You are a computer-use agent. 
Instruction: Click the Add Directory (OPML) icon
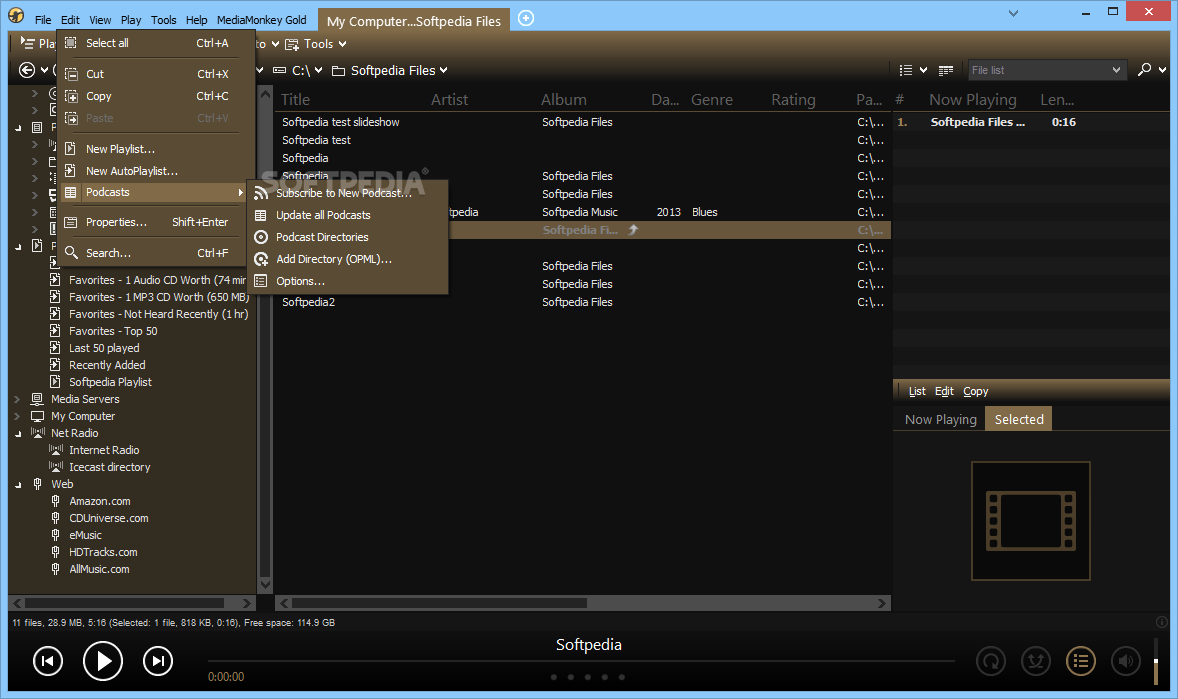(x=261, y=259)
